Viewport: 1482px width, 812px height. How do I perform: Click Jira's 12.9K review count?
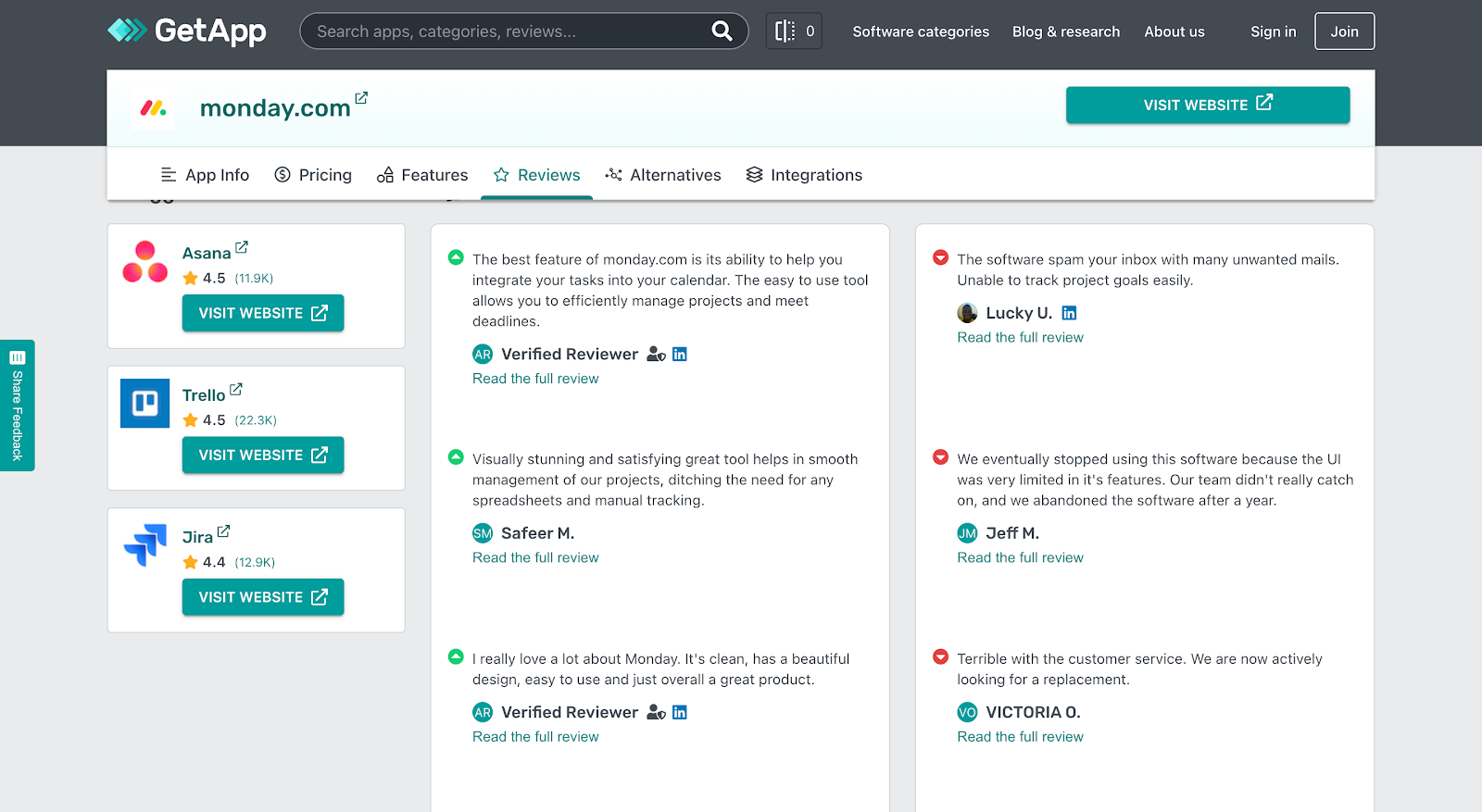tap(255, 562)
